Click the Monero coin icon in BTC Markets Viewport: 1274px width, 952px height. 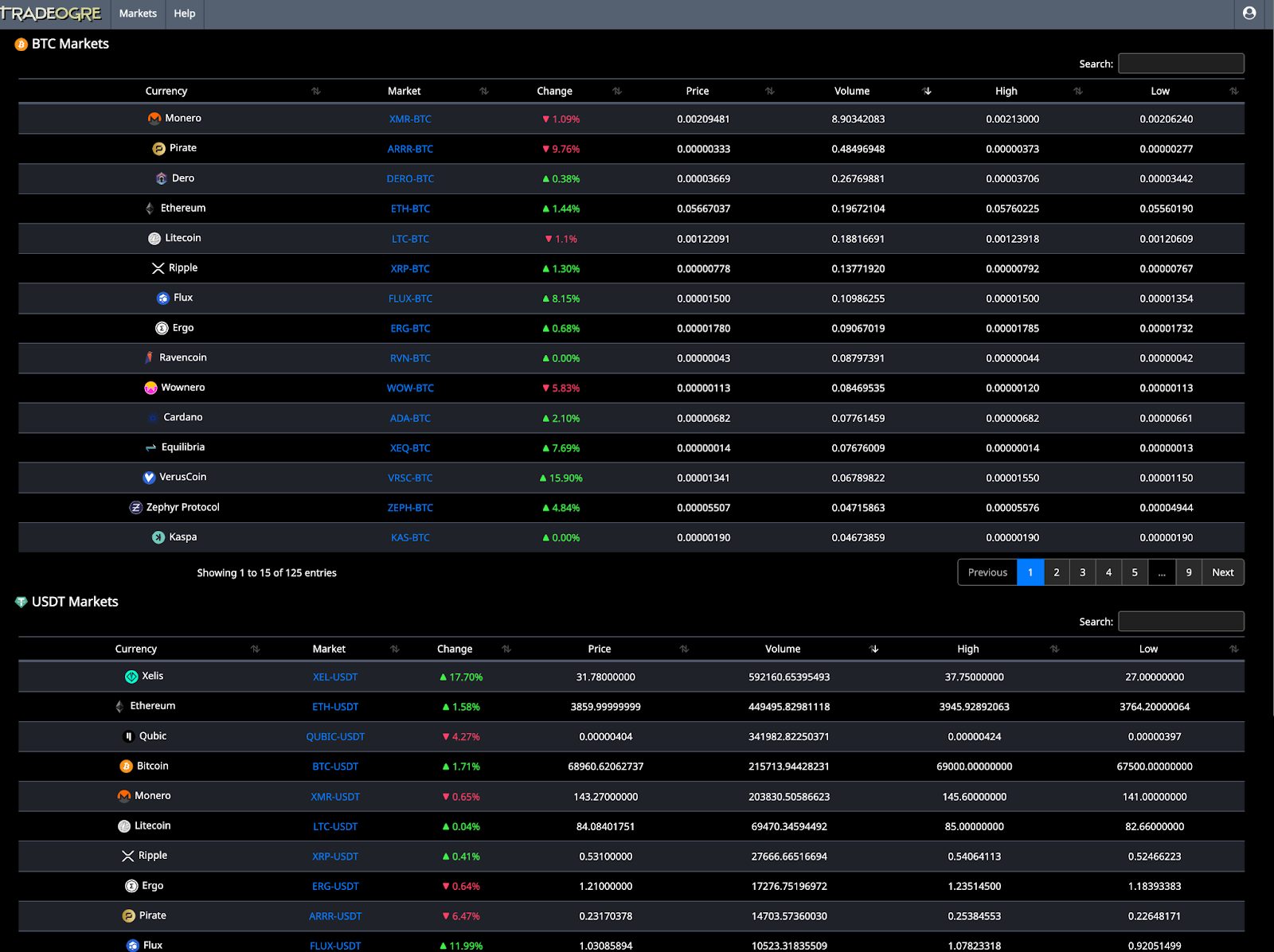154,119
